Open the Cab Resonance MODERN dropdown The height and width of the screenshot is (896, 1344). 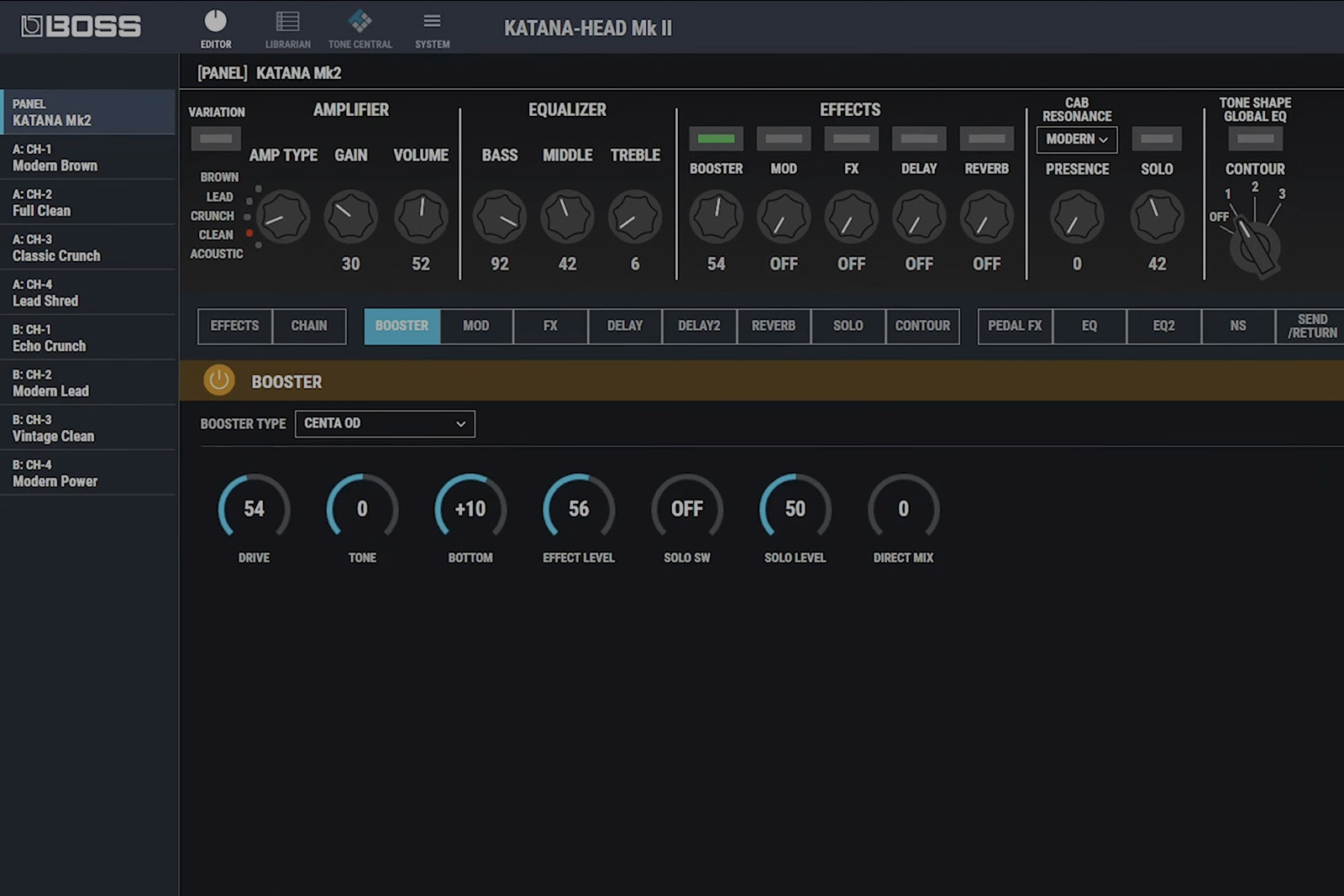pyautogui.click(x=1077, y=139)
